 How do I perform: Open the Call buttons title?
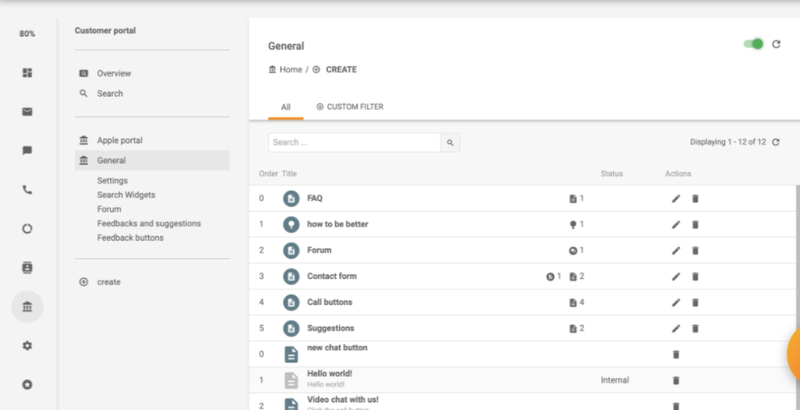(x=330, y=302)
